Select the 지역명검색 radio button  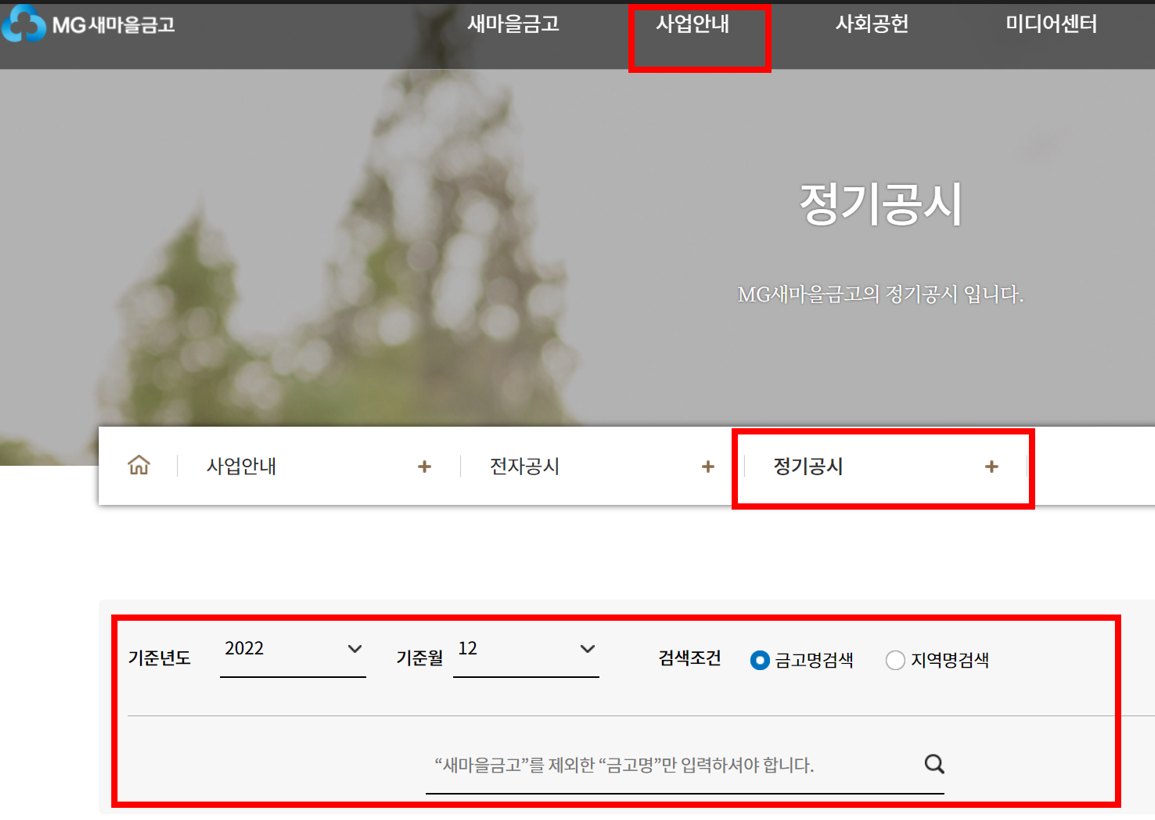[895, 660]
